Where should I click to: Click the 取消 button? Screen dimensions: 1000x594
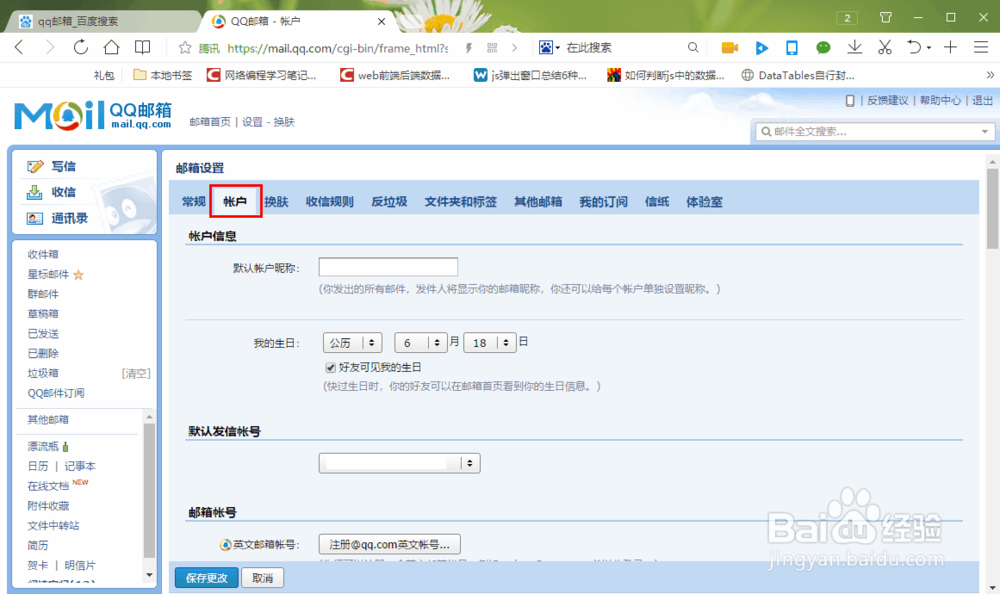point(262,578)
